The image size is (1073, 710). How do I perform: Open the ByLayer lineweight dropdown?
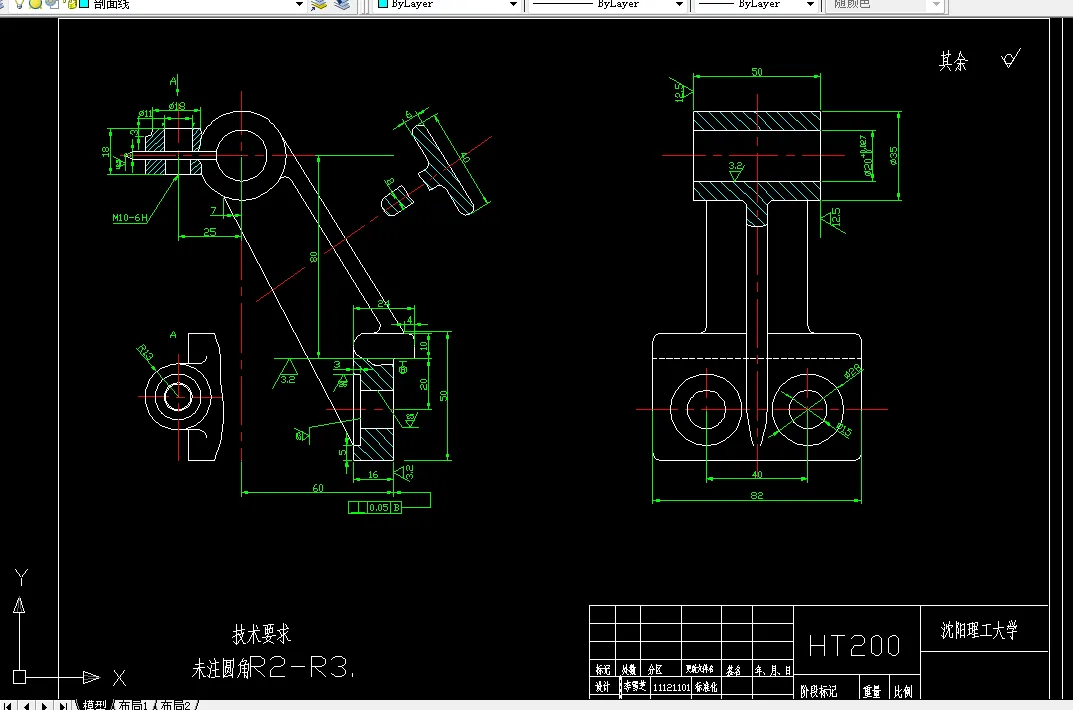click(x=810, y=4)
